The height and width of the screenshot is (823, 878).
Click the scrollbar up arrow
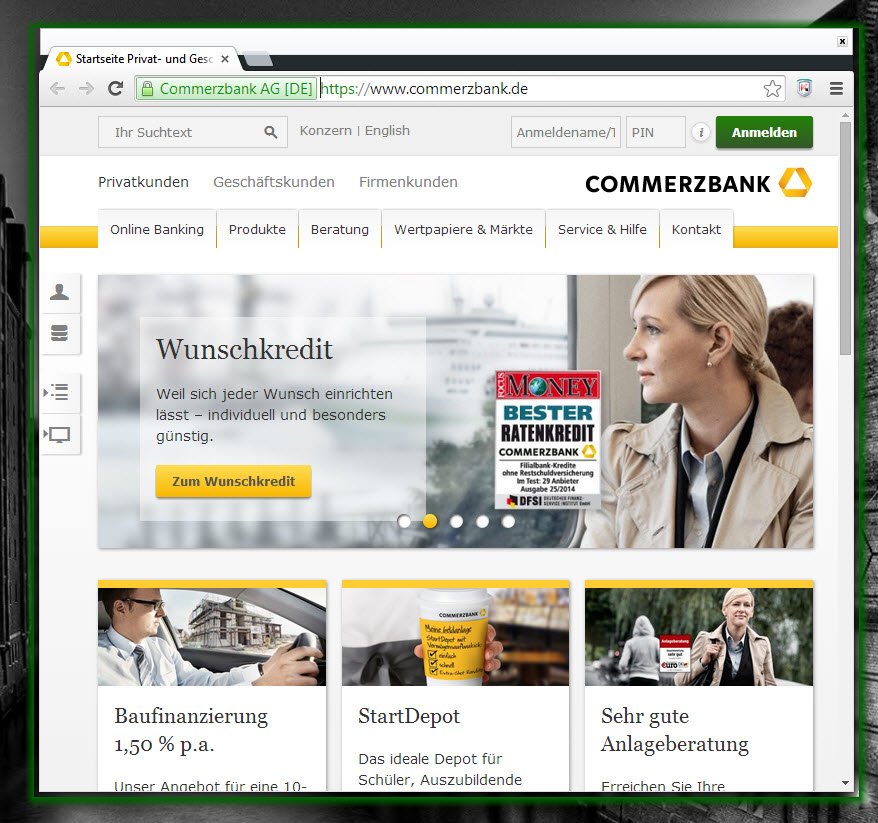tap(845, 115)
